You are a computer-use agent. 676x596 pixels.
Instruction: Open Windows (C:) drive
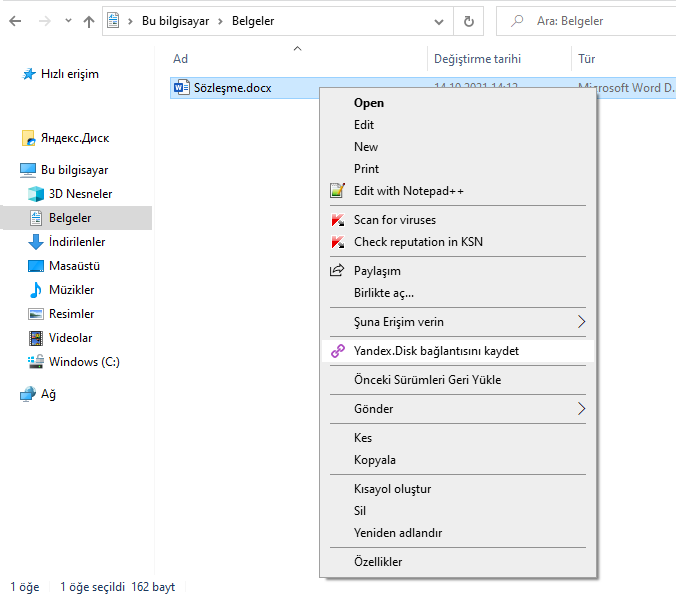pyautogui.click(x=84, y=361)
